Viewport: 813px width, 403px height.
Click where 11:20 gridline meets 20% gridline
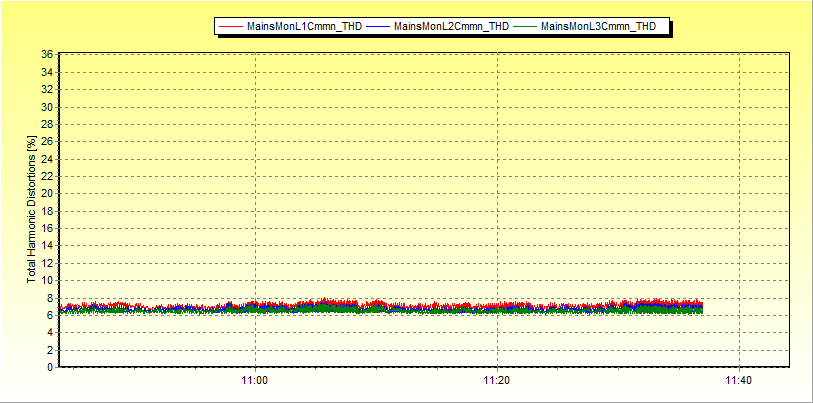tap(497, 194)
